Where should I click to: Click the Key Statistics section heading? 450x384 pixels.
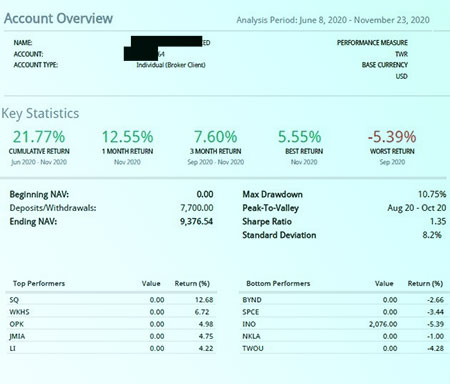tap(40, 113)
